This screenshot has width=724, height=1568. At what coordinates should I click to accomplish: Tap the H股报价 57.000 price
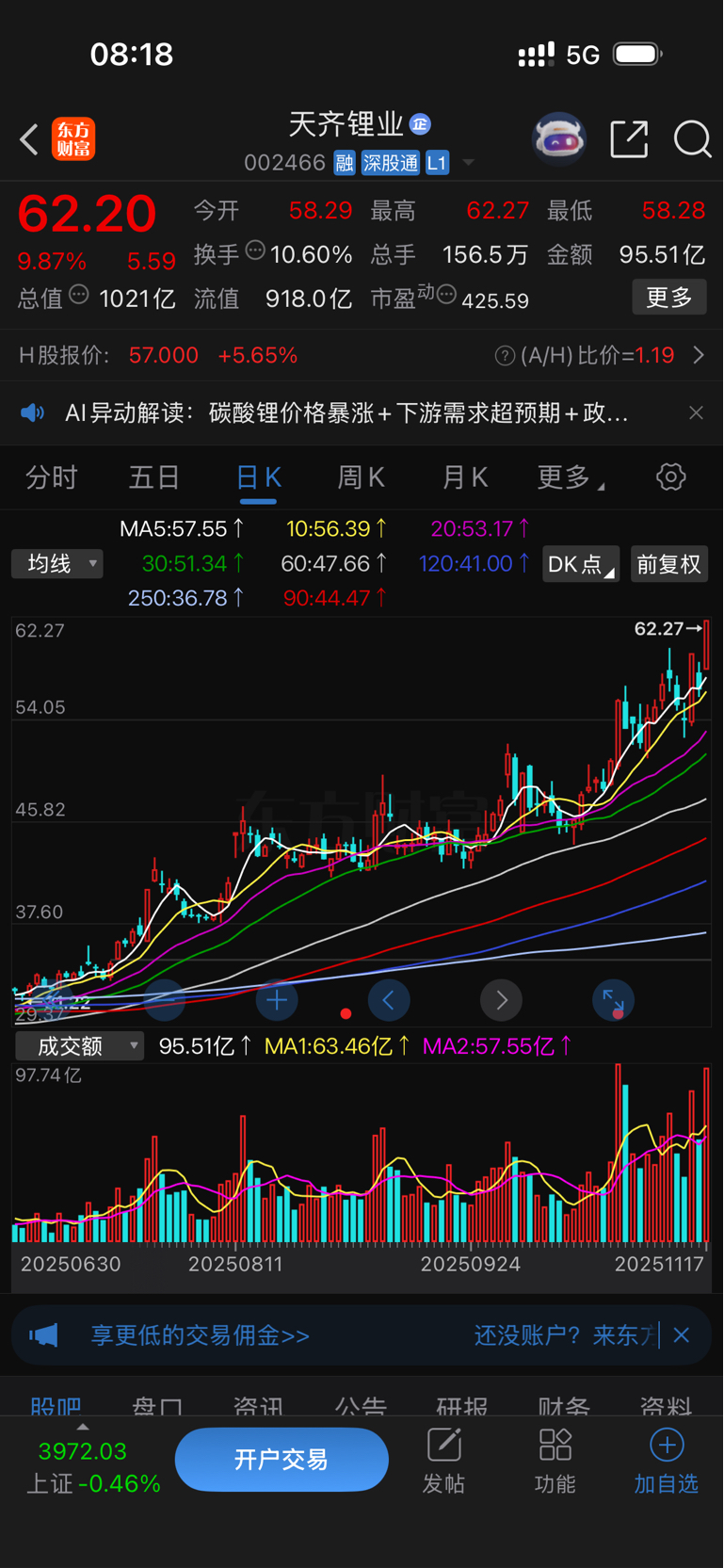pos(164,355)
